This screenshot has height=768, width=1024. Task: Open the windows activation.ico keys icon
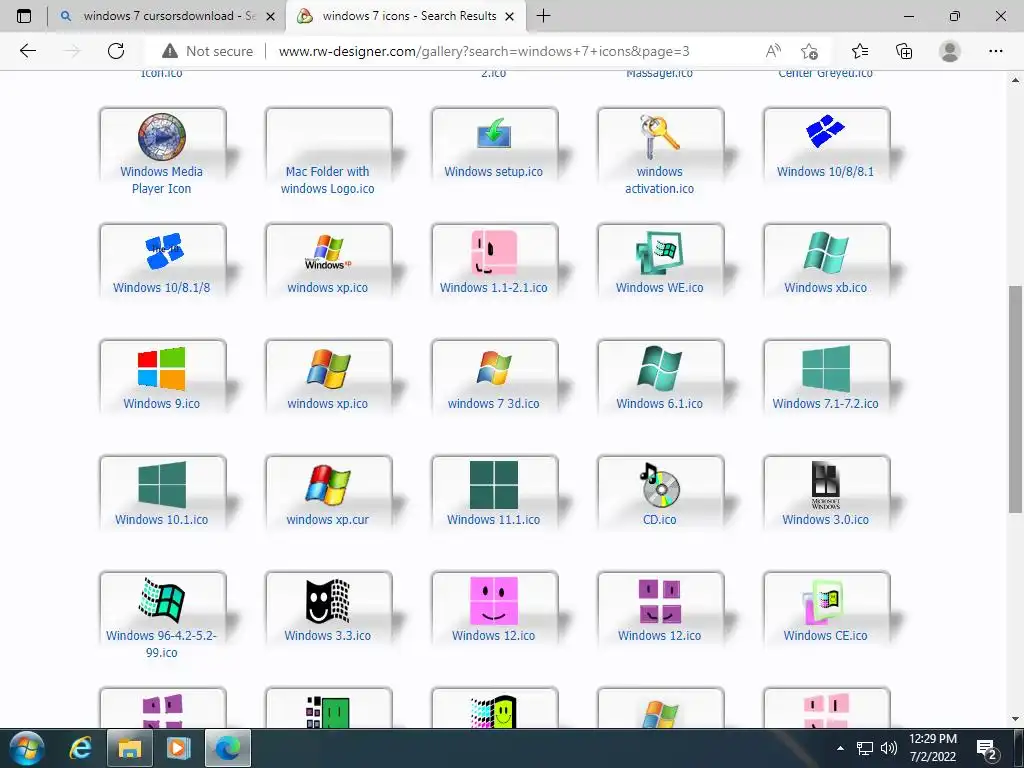coord(660,136)
